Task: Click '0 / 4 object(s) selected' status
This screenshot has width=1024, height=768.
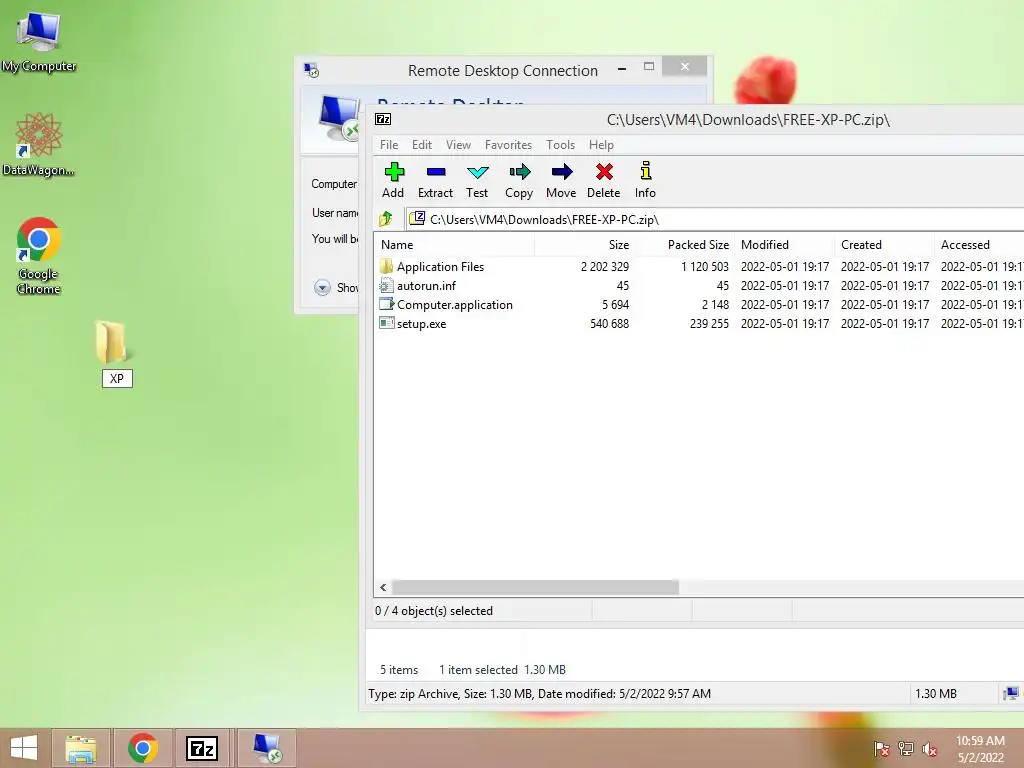Action: click(x=434, y=611)
